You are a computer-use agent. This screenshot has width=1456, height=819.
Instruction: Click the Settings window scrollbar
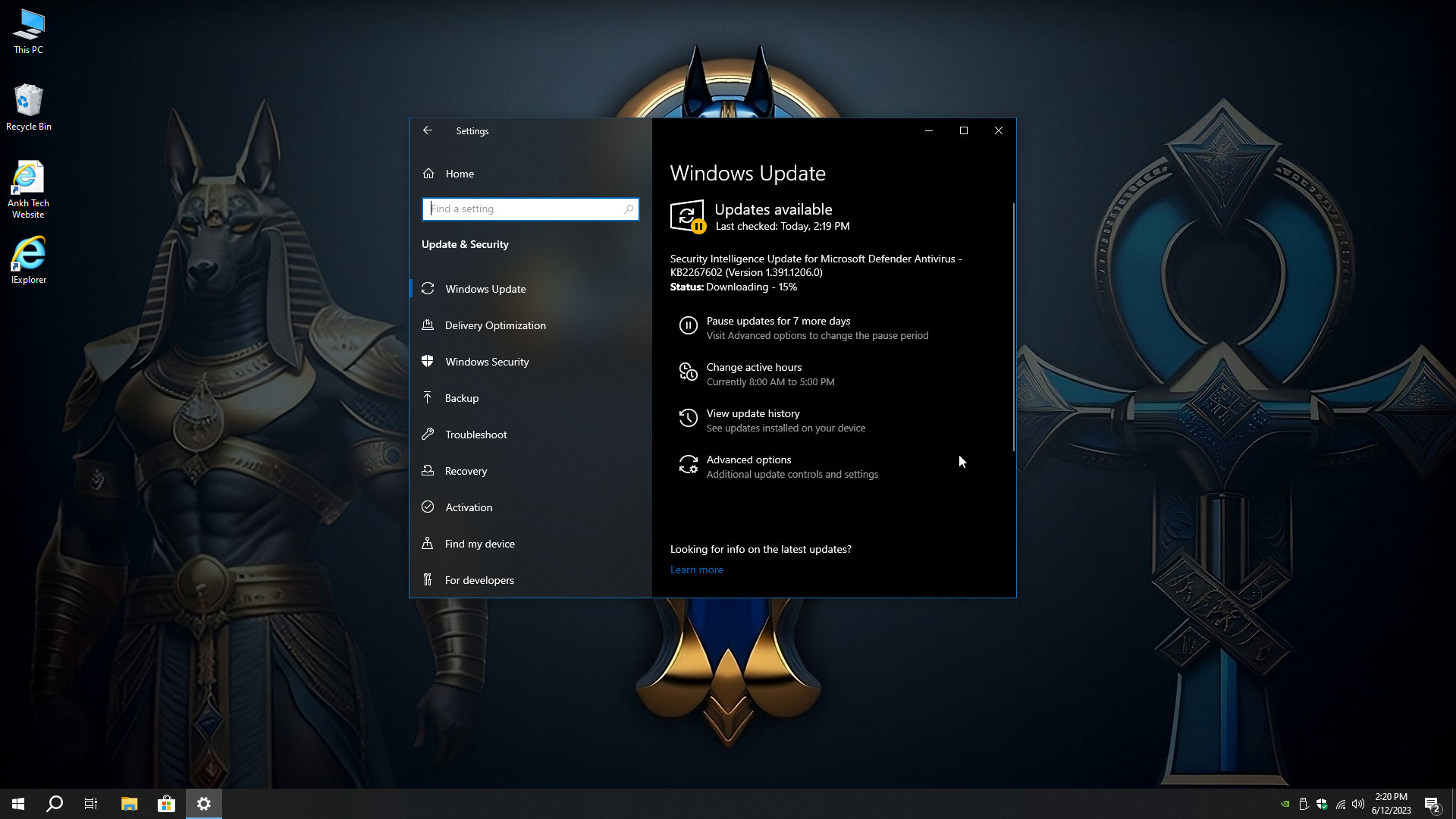tap(1013, 326)
